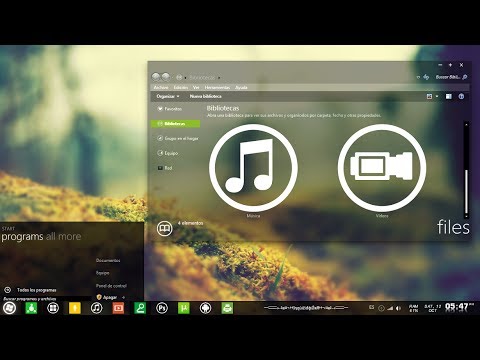The height and width of the screenshot is (360, 480).
Task: Open the volume speaker tray icon
Action: coord(398,308)
